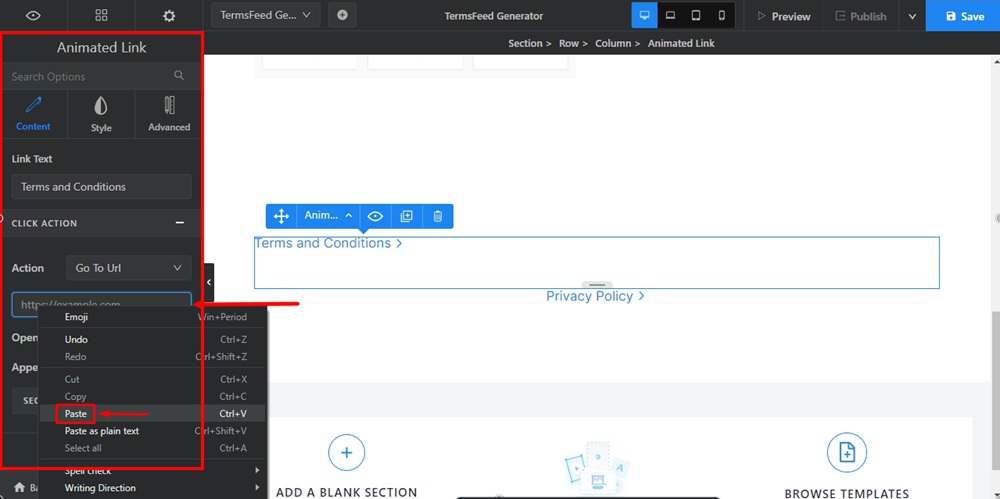Switch to the Advanced tab
This screenshot has height=499, width=1000.
(x=169, y=114)
